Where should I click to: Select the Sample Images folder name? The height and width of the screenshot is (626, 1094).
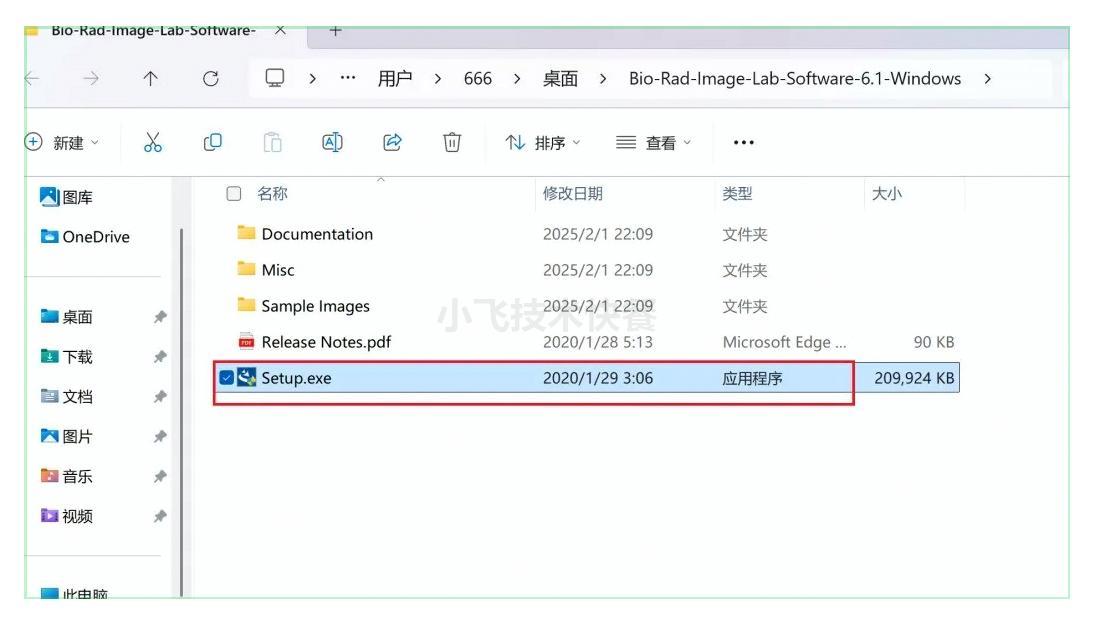[315, 306]
